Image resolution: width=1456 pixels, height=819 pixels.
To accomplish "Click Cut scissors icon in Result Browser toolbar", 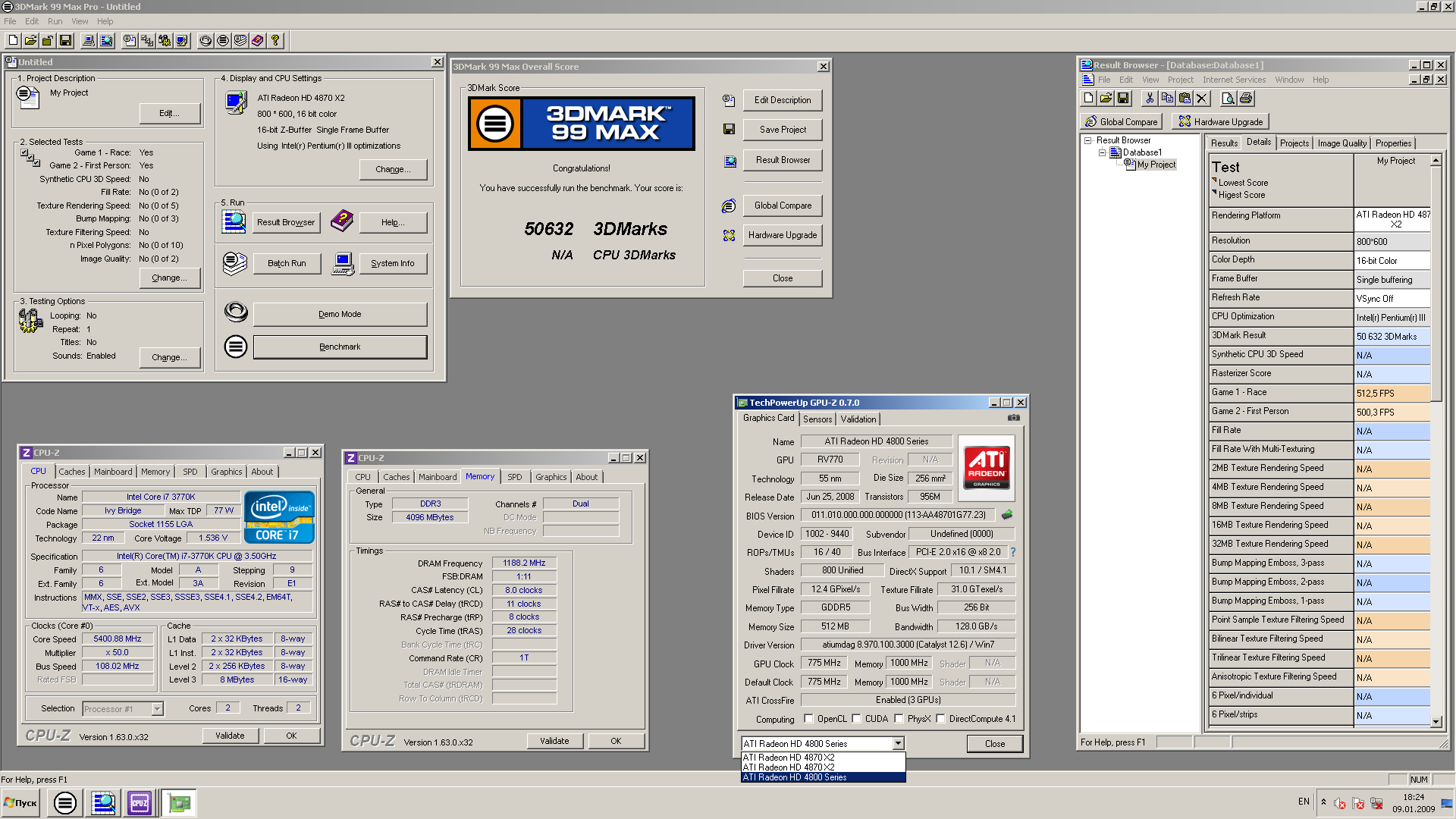I will click(x=1150, y=98).
